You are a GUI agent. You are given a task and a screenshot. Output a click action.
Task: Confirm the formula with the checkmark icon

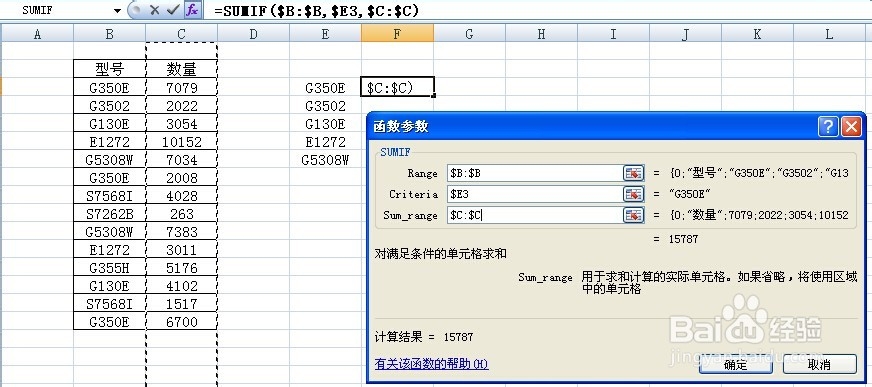pyautogui.click(x=172, y=10)
